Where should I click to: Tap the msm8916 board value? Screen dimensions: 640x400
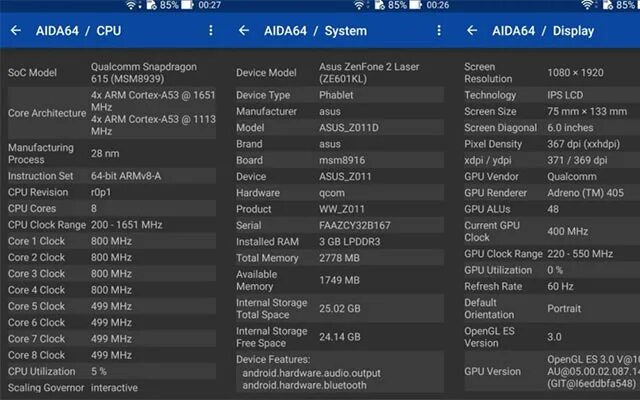342,160
